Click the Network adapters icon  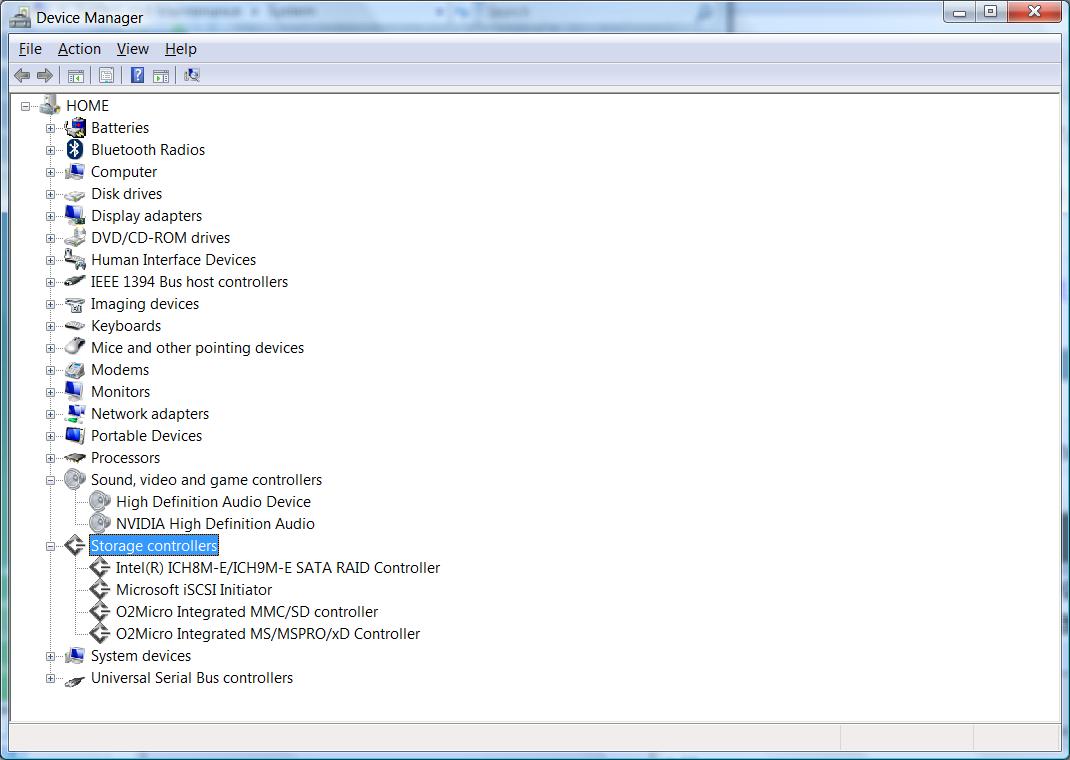[75, 413]
